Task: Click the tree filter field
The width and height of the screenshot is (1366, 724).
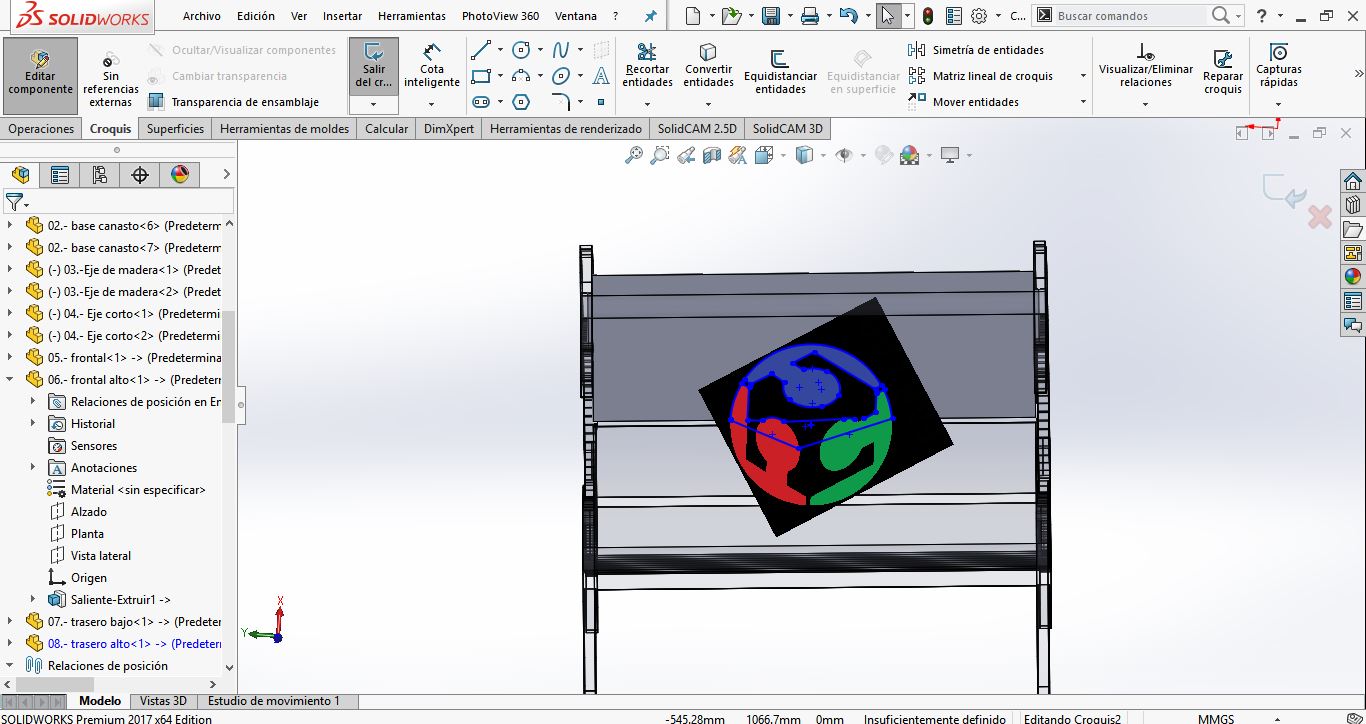Action: click(120, 202)
